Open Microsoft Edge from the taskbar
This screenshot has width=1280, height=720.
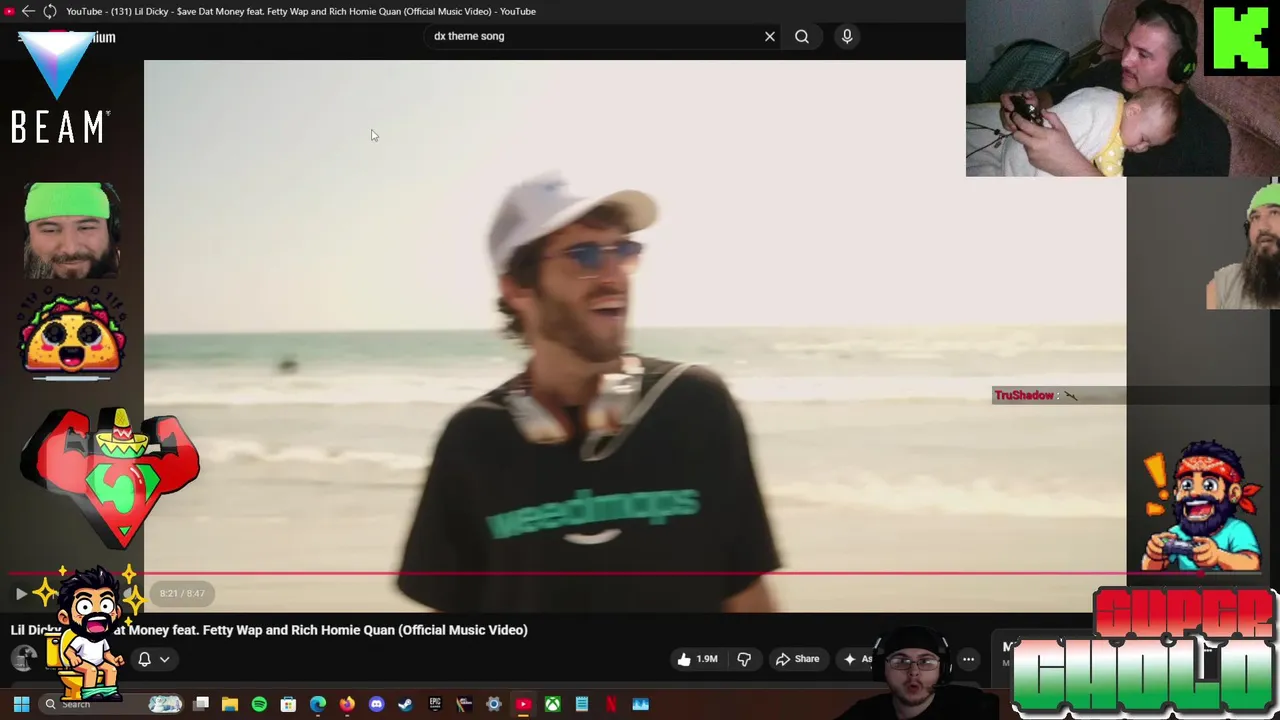(x=318, y=705)
